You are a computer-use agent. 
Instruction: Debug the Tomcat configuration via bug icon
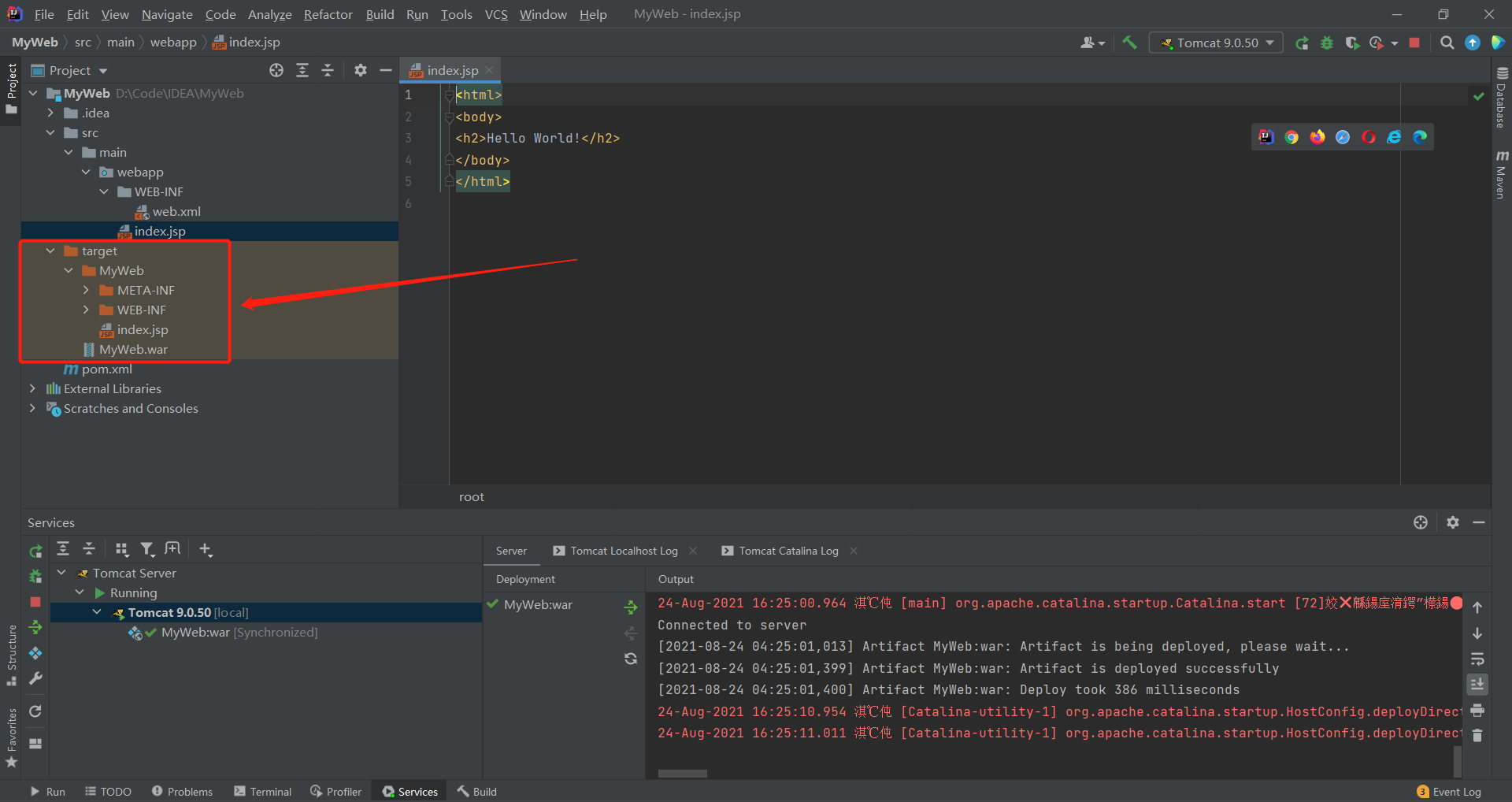[1327, 43]
